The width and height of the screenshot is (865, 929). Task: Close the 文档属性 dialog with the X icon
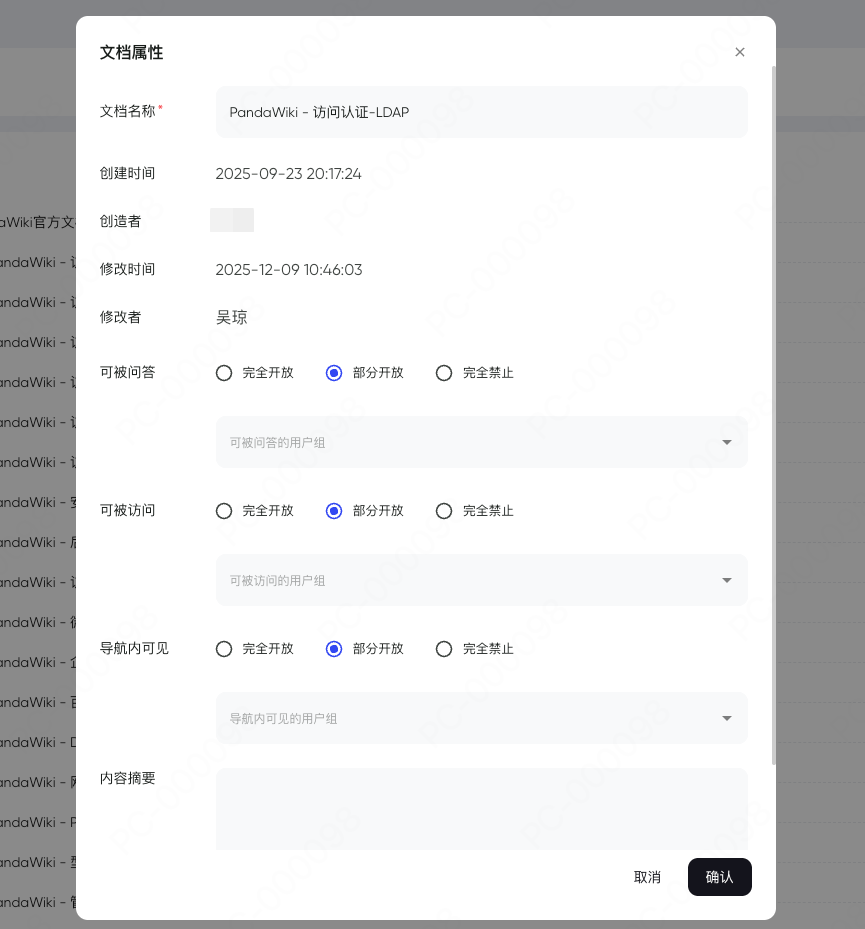point(739,52)
